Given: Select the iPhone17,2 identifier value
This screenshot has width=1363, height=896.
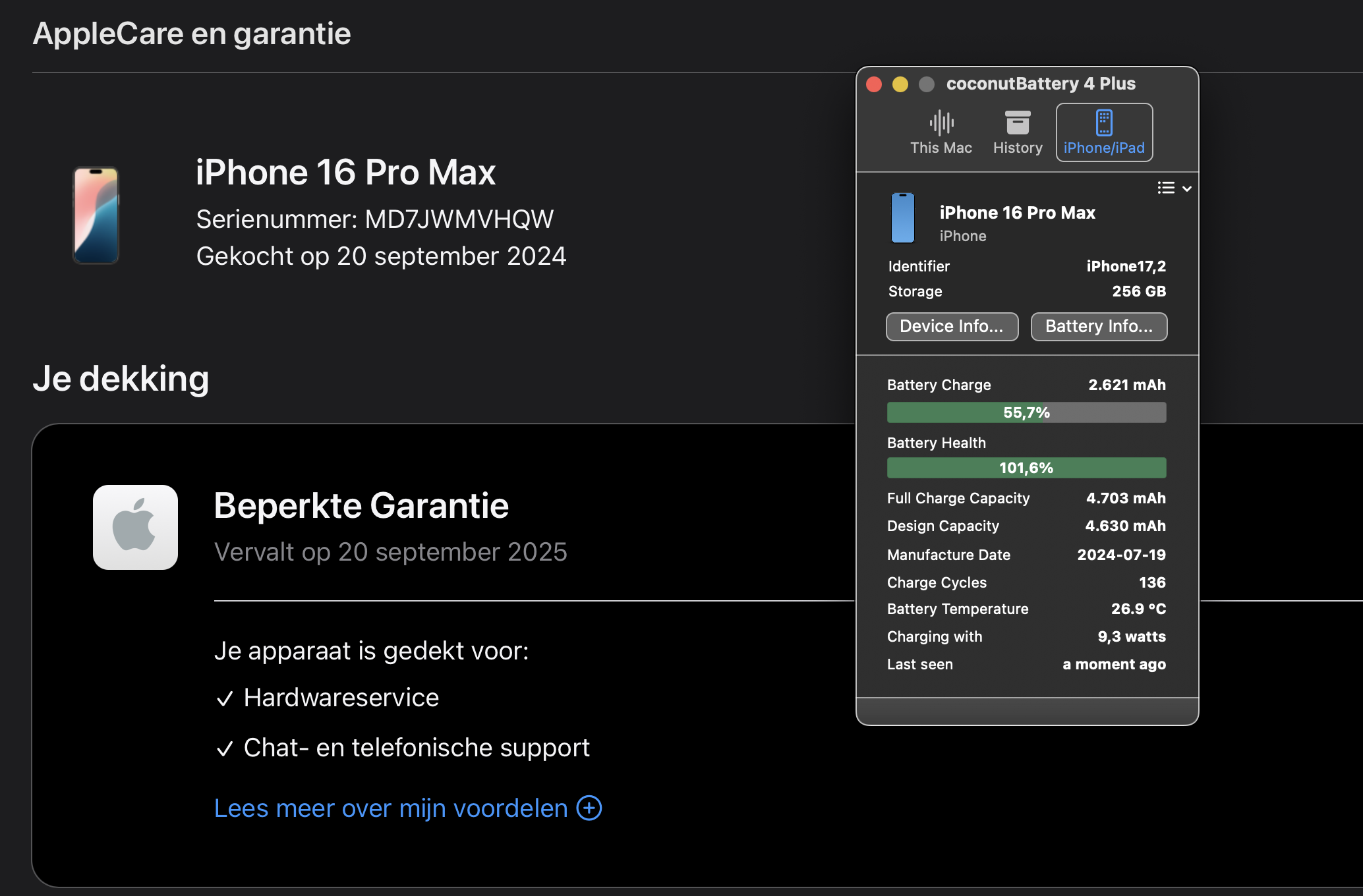Looking at the screenshot, I should (1126, 266).
